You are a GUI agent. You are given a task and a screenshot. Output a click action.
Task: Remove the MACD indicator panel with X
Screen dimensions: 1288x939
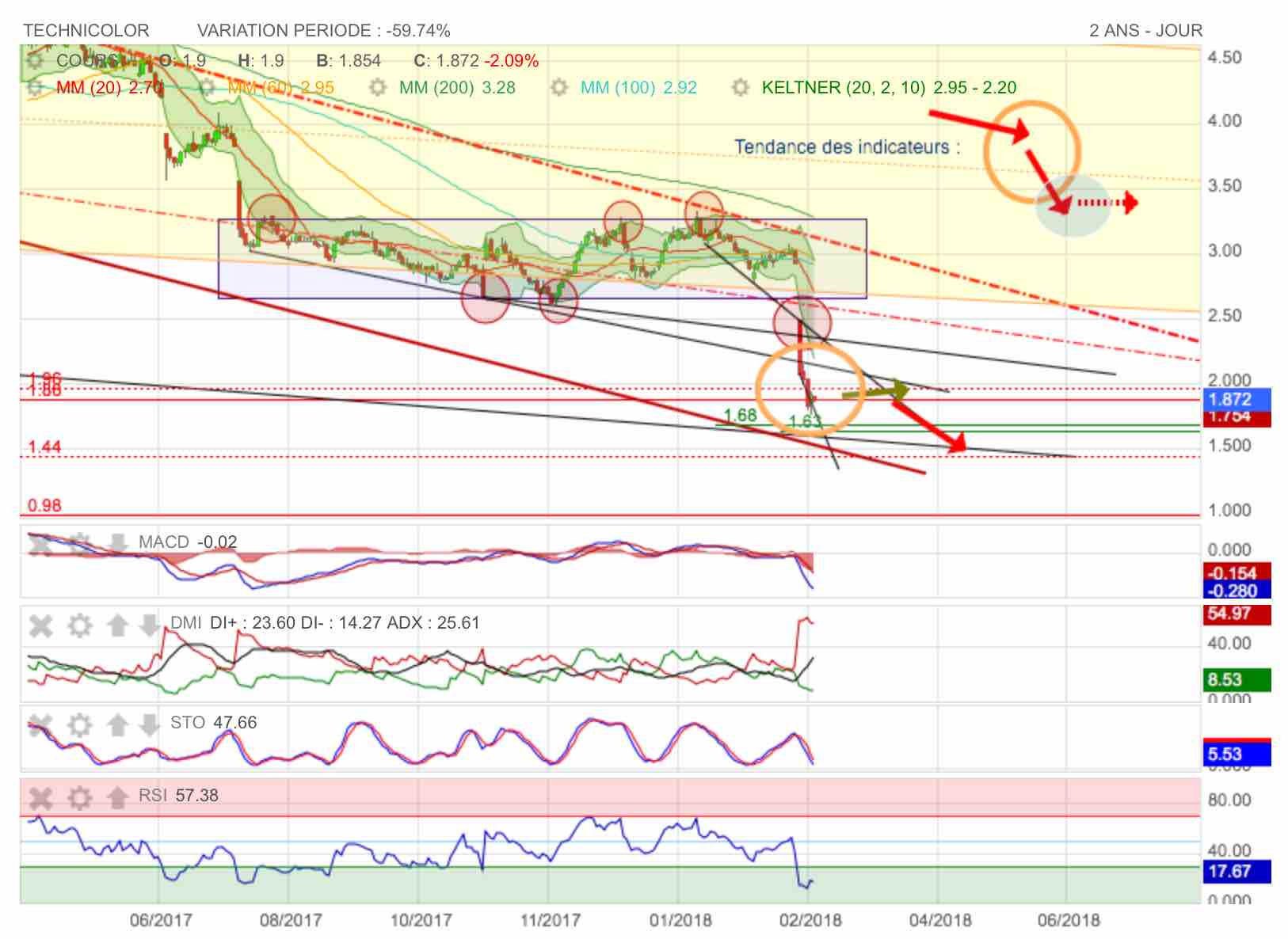40,543
